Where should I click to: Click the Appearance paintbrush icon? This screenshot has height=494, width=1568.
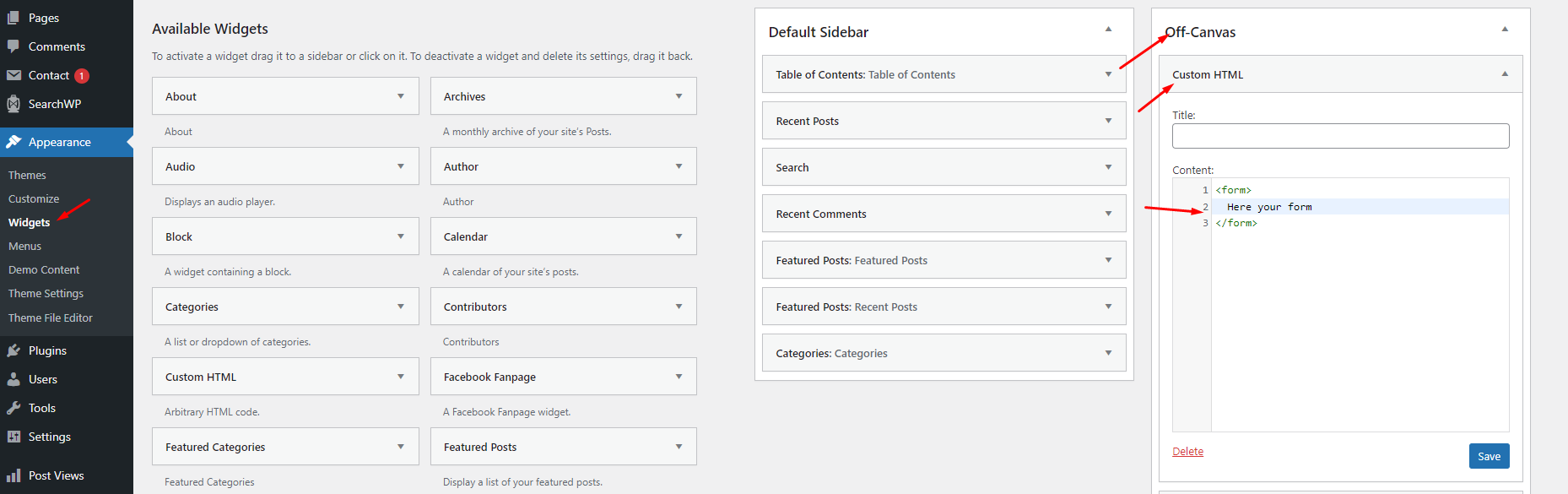tap(14, 142)
